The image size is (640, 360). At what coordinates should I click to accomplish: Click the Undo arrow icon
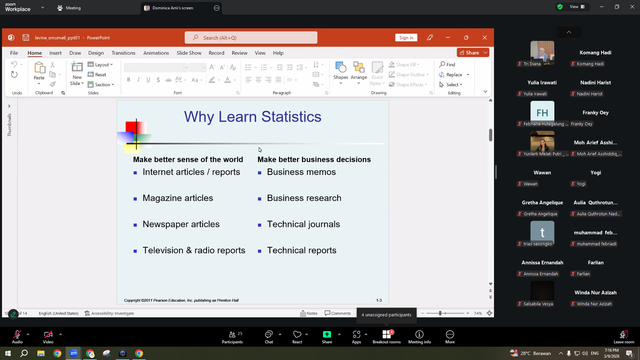(x=14, y=64)
